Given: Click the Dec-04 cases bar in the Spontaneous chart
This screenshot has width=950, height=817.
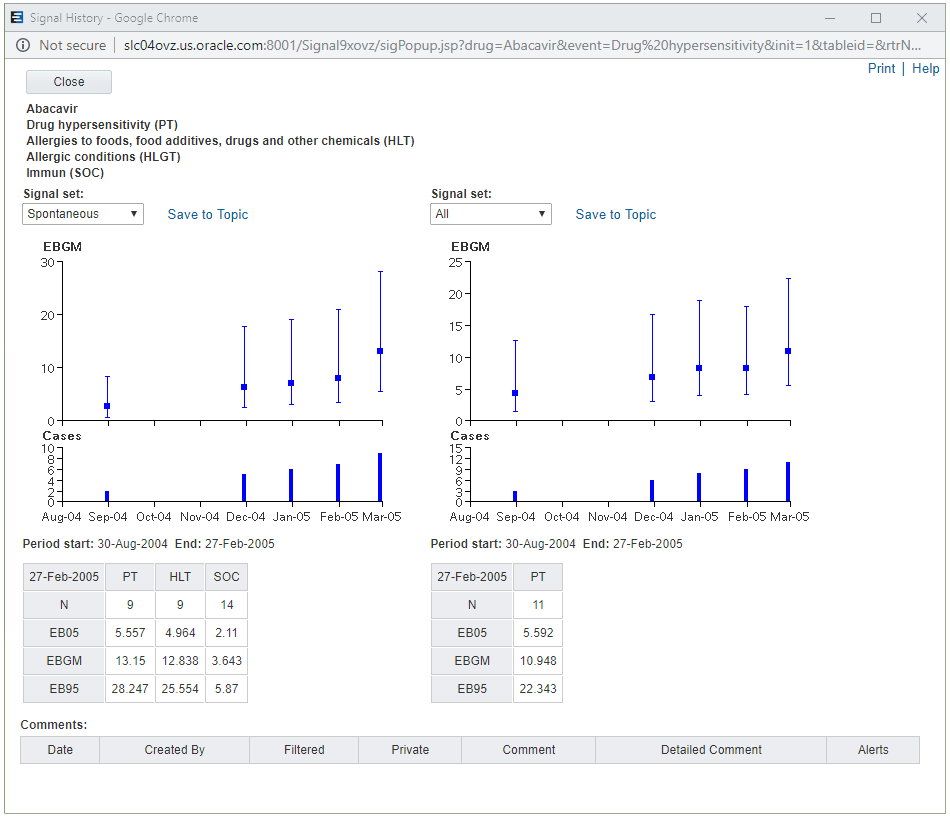Looking at the screenshot, I should pyautogui.click(x=244, y=487).
